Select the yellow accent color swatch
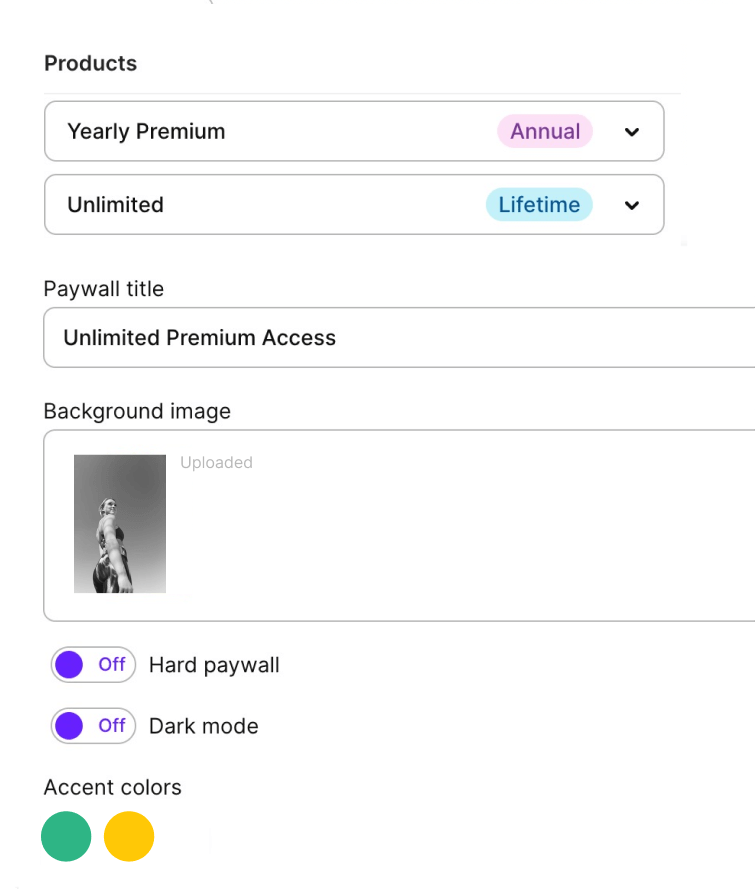Image resolution: width=755 pixels, height=894 pixels. coord(129,836)
